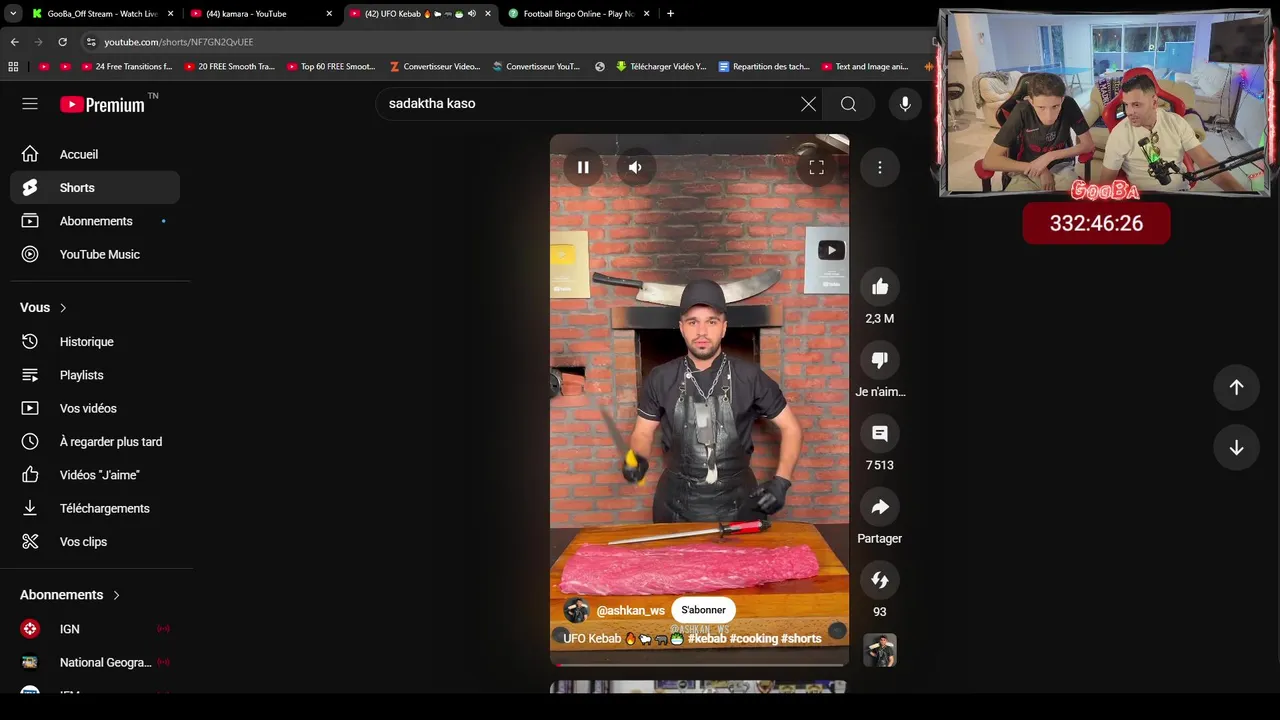Image resolution: width=1280 pixels, height=720 pixels.
Task: Close the GooBa_Off Stream tab
Action: coord(171,14)
